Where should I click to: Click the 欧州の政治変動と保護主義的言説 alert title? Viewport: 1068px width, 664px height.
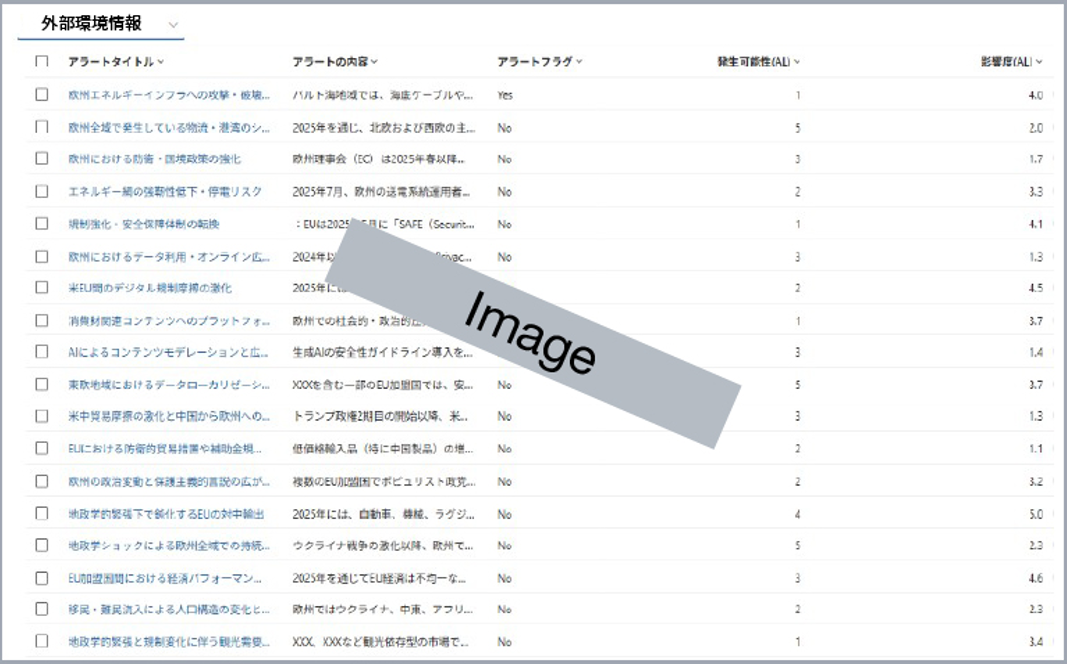click(x=168, y=482)
